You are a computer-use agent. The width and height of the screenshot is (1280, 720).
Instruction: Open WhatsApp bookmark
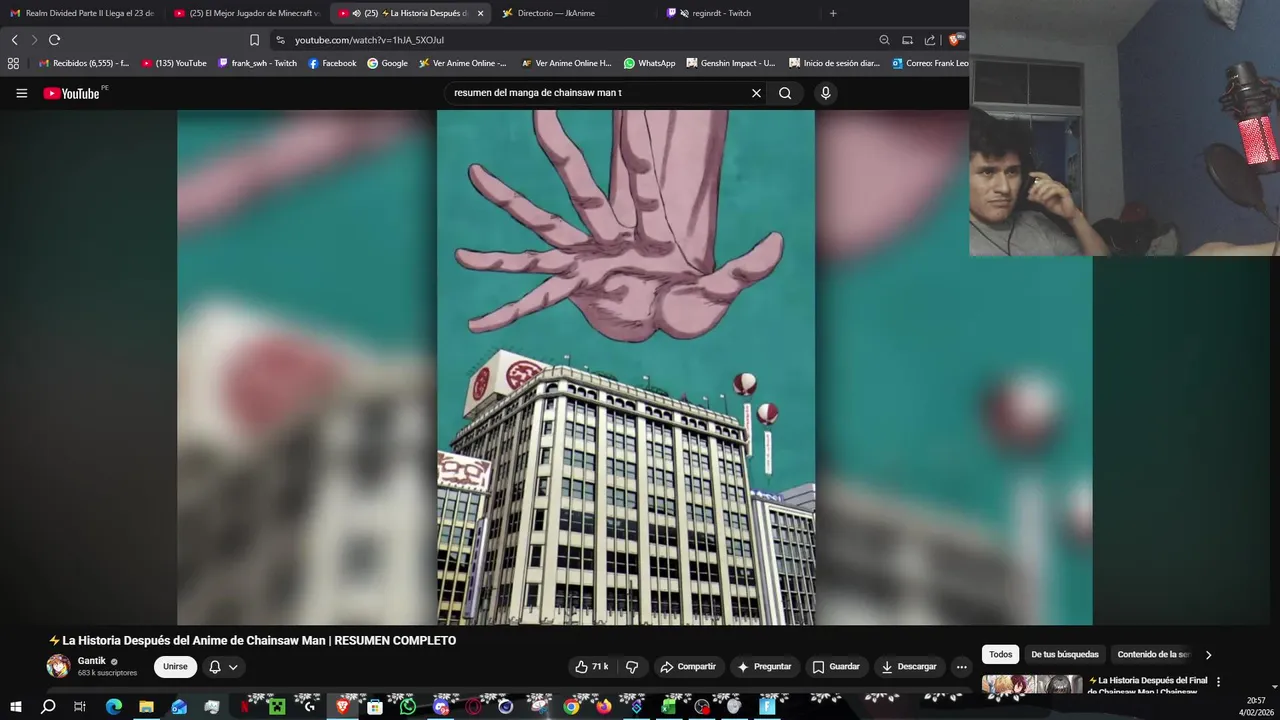click(x=649, y=63)
